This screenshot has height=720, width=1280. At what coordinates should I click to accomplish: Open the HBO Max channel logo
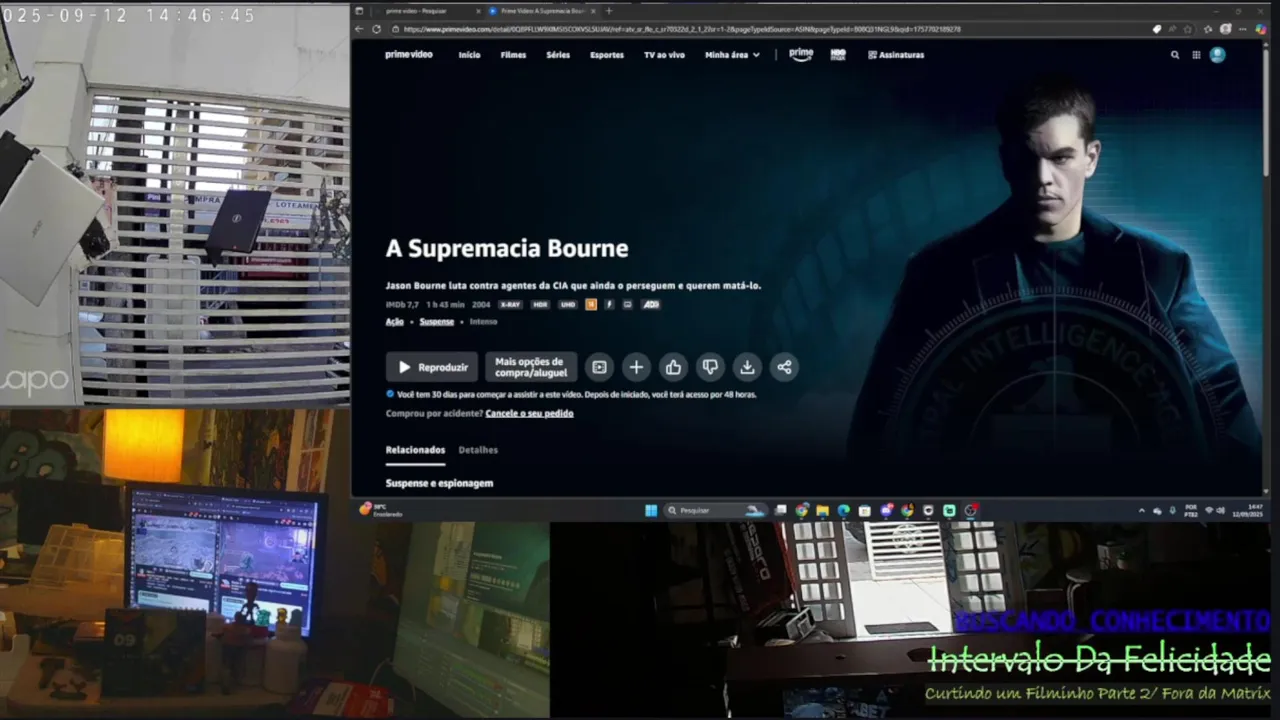coord(838,55)
